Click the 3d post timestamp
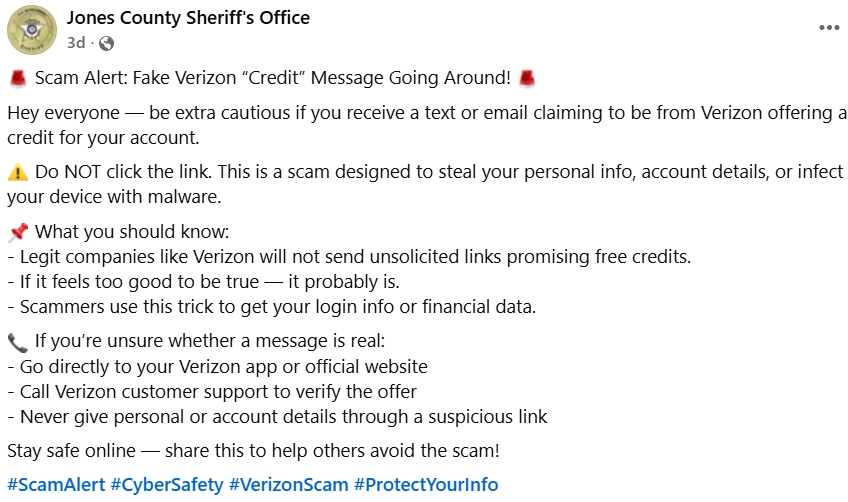The image size is (848, 502). click(76, 43)
